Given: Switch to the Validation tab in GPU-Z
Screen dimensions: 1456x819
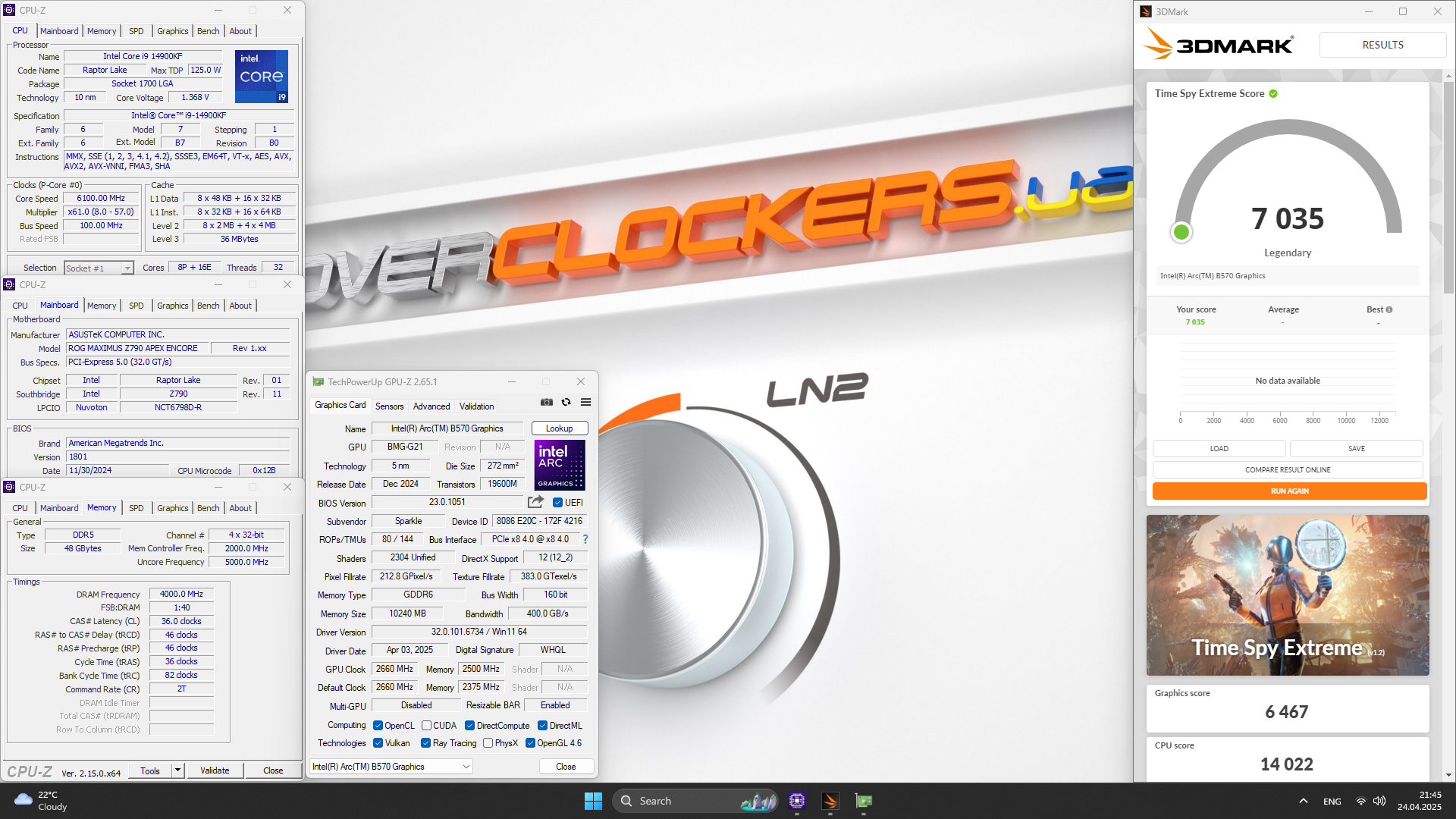Looking at the screenshot, I should pos(476,406).
